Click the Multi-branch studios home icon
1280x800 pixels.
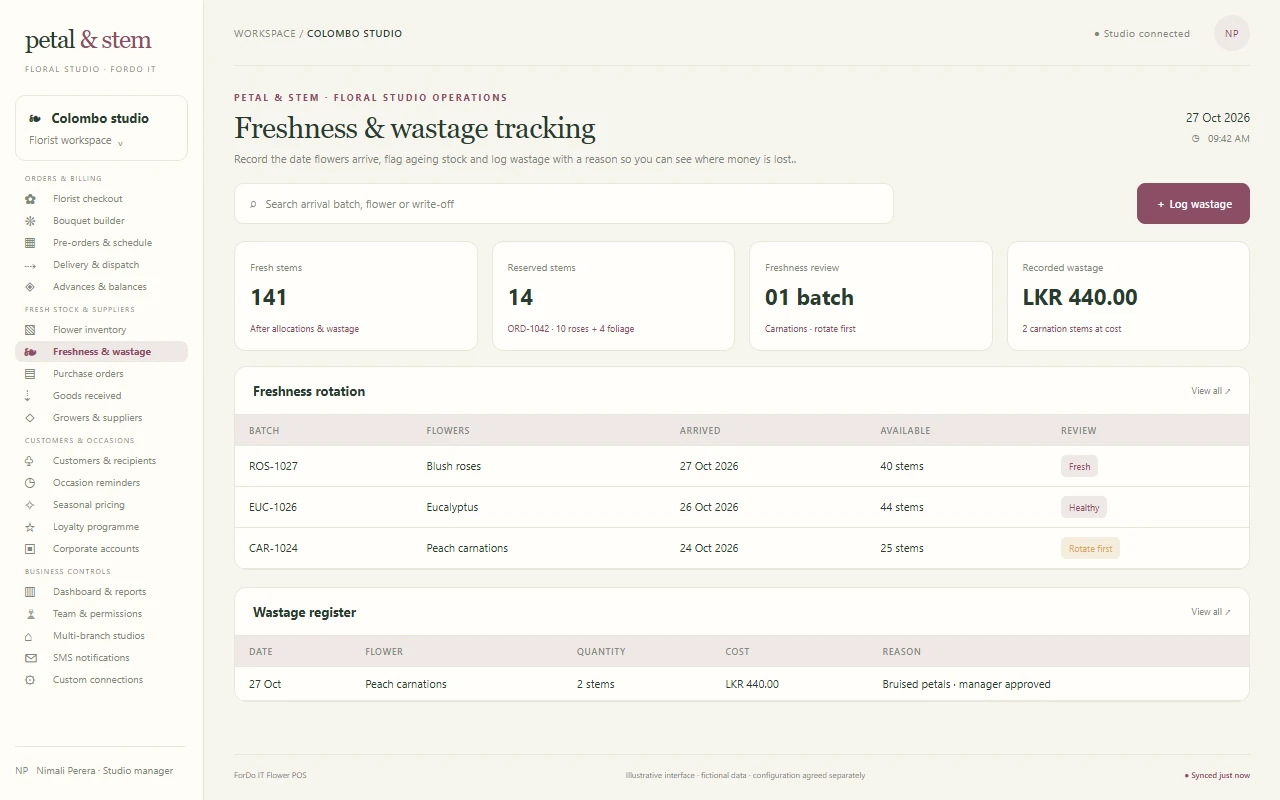click(x=30, y=636)
